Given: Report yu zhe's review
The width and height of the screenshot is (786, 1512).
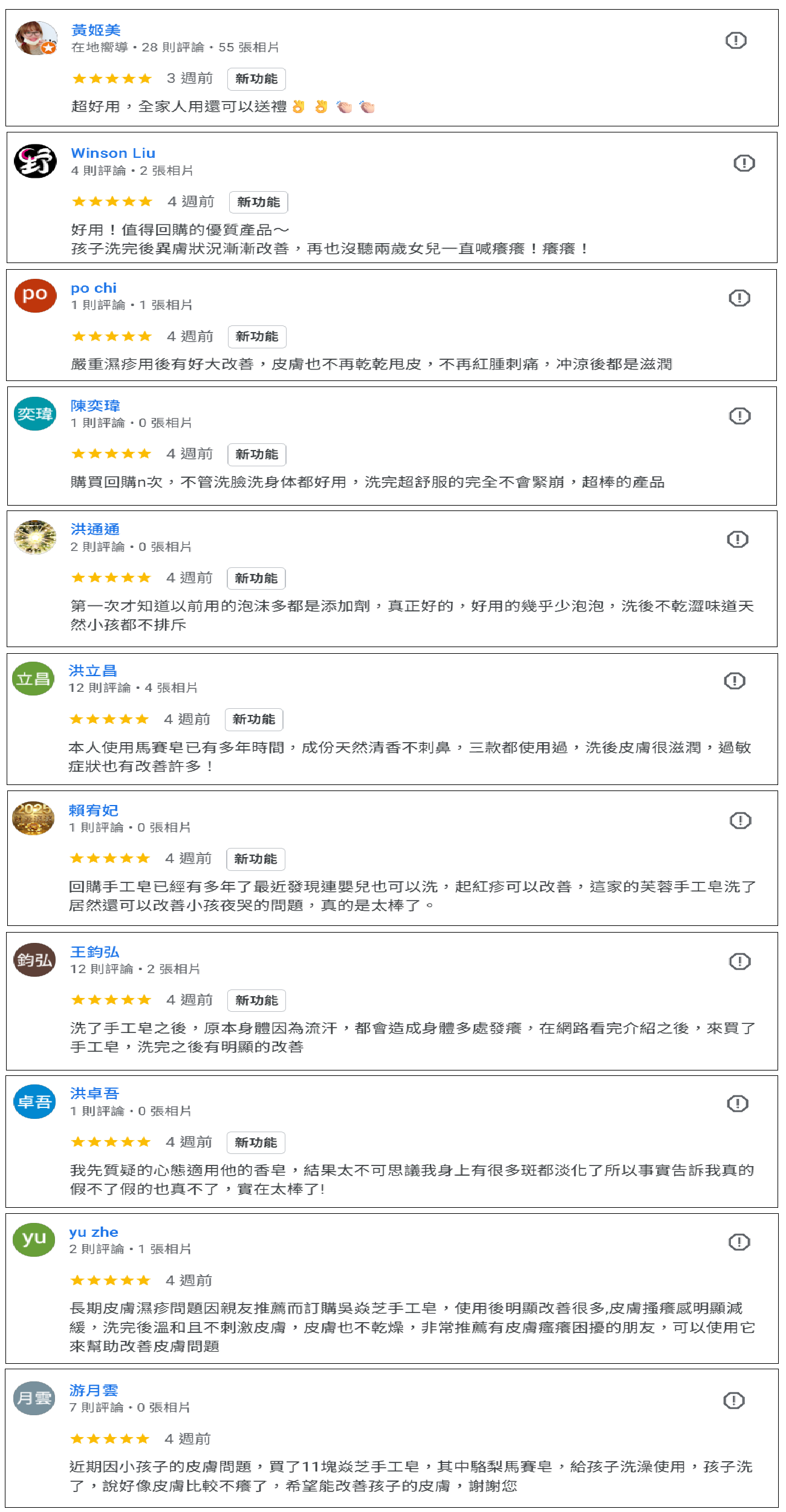Looking at the screenshot, I should pyautogui.click(x=739, y=1242).
